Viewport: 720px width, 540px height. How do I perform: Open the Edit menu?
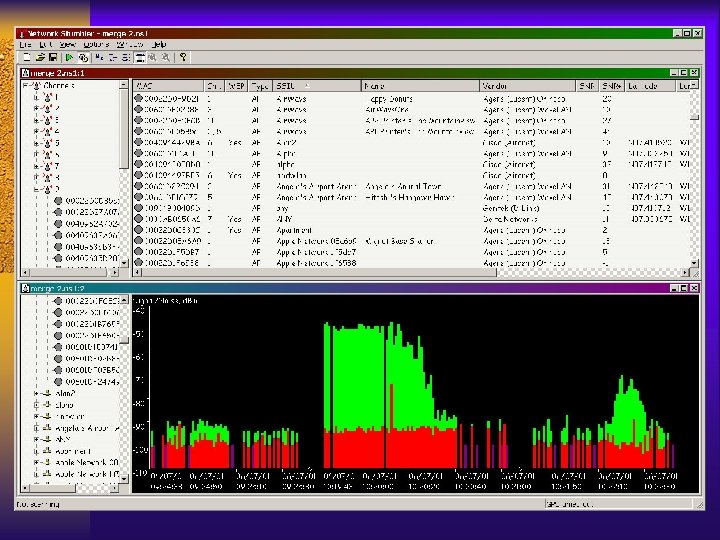pos(45,45)
